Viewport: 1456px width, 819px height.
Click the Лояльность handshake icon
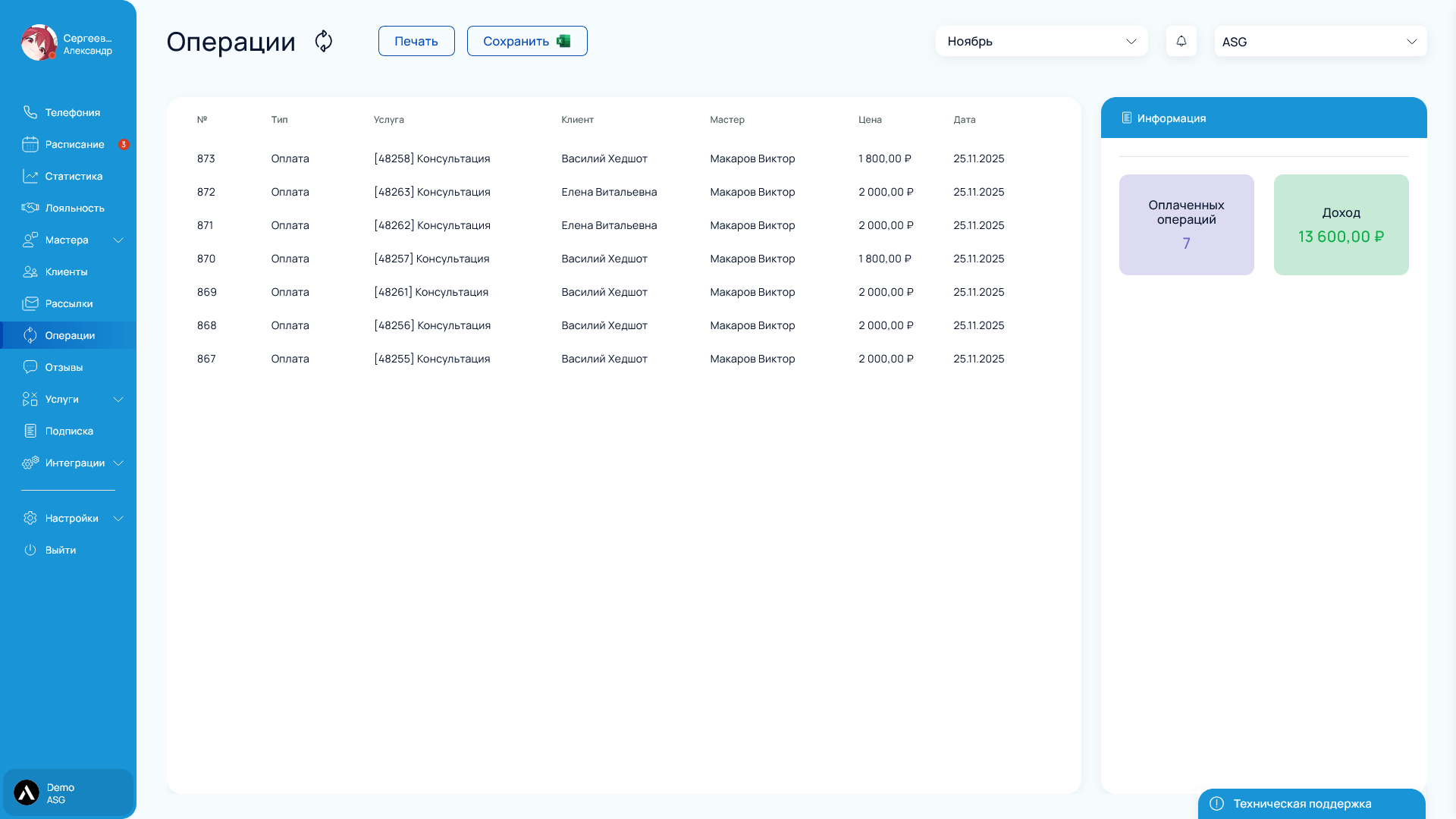tap(30, 208)
